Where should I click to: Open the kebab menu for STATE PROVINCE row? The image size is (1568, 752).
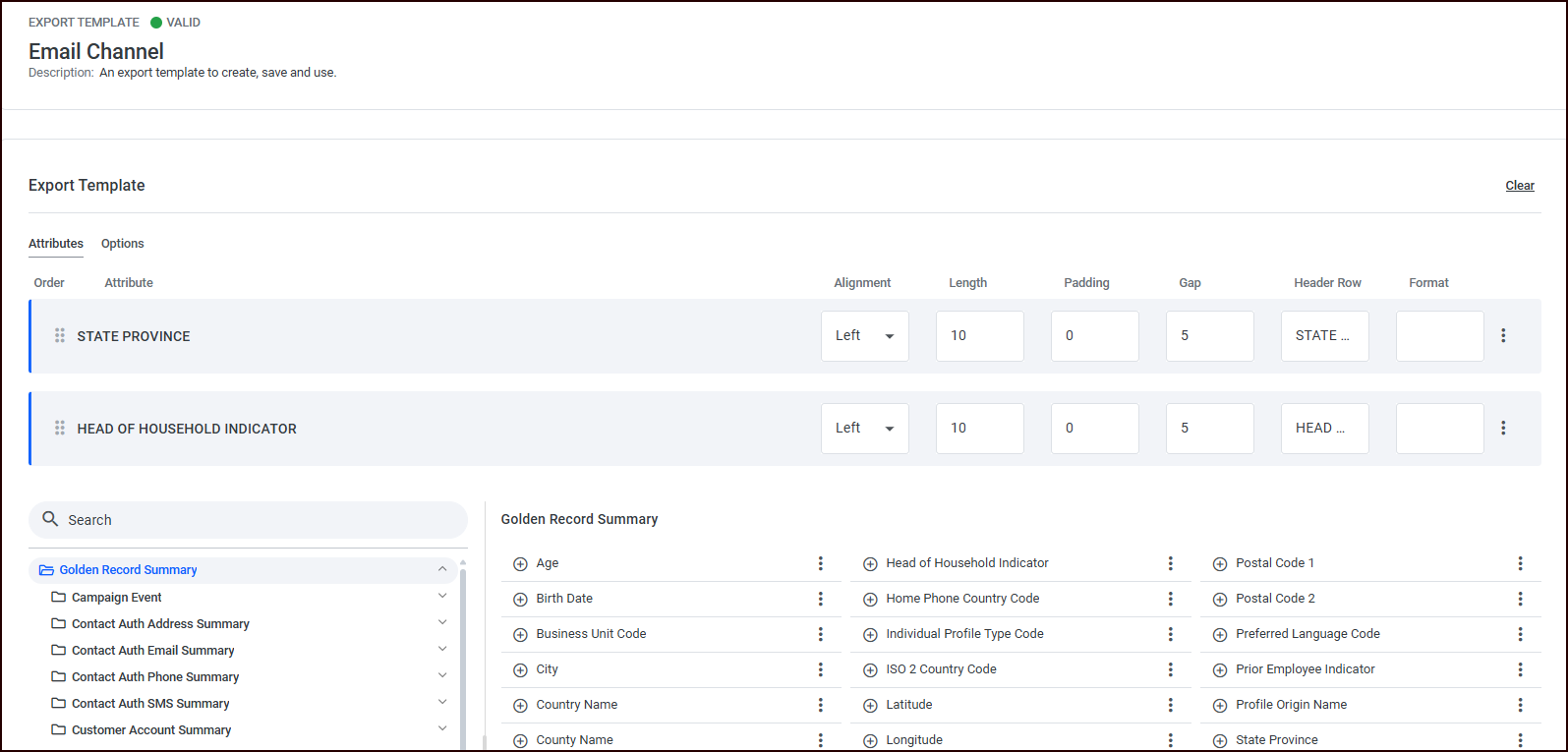[1503, 336]
